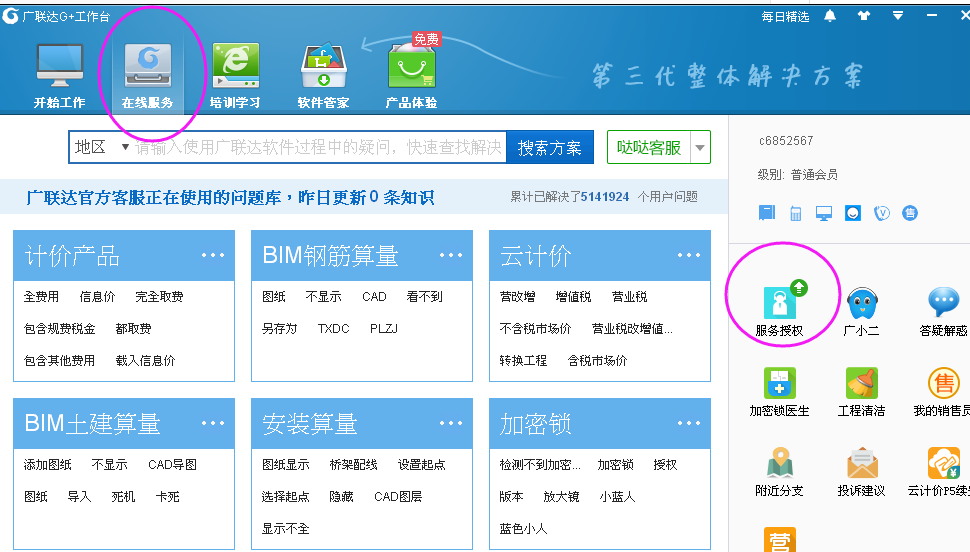This screenshot has height=552, width=970.
Task: Click the 另存为 keyword
Action: point(280,329)
